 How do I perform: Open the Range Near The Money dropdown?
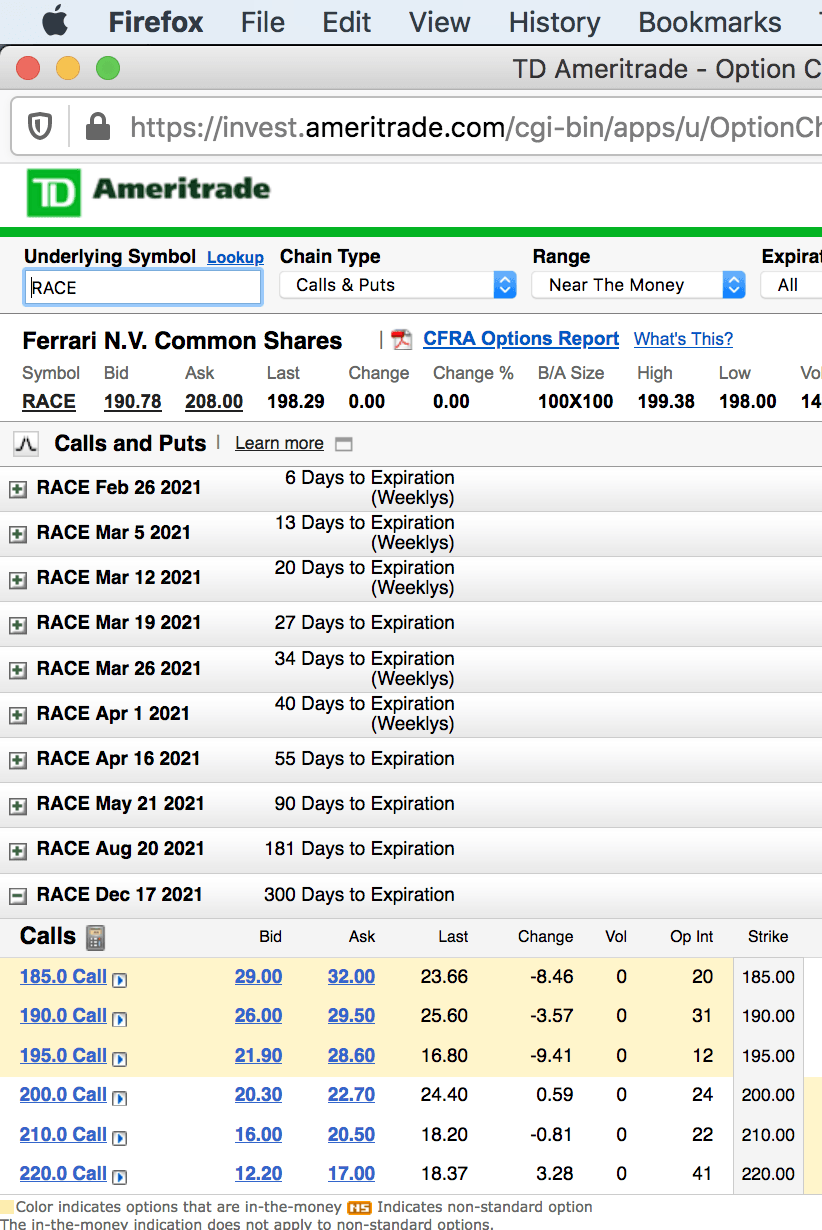click(x=639, y=285)
